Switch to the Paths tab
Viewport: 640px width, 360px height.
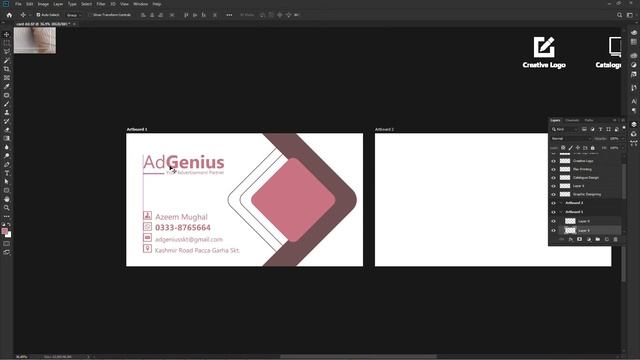(x=589, y=120)
